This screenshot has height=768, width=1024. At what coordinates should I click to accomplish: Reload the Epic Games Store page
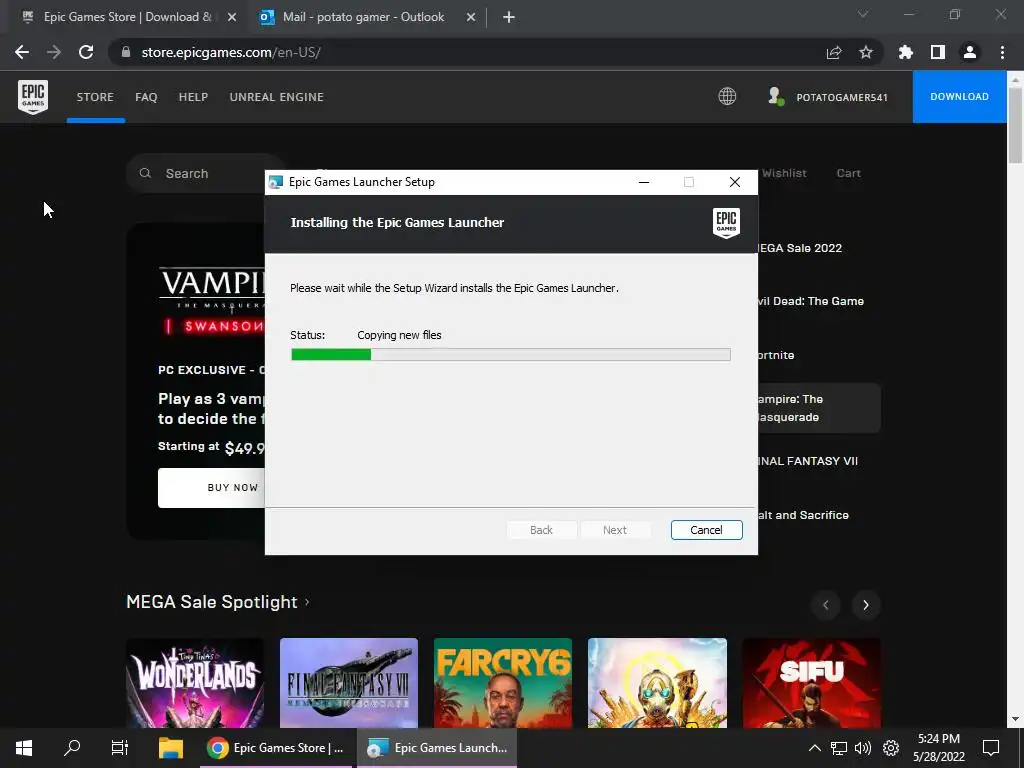click(86, 52)
